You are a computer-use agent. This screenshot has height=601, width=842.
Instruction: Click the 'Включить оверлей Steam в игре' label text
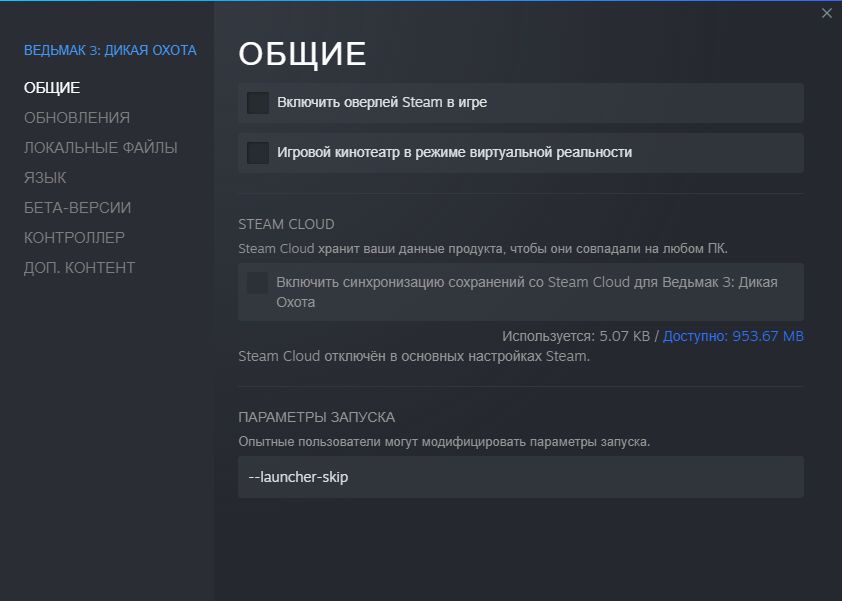point(382,103)
